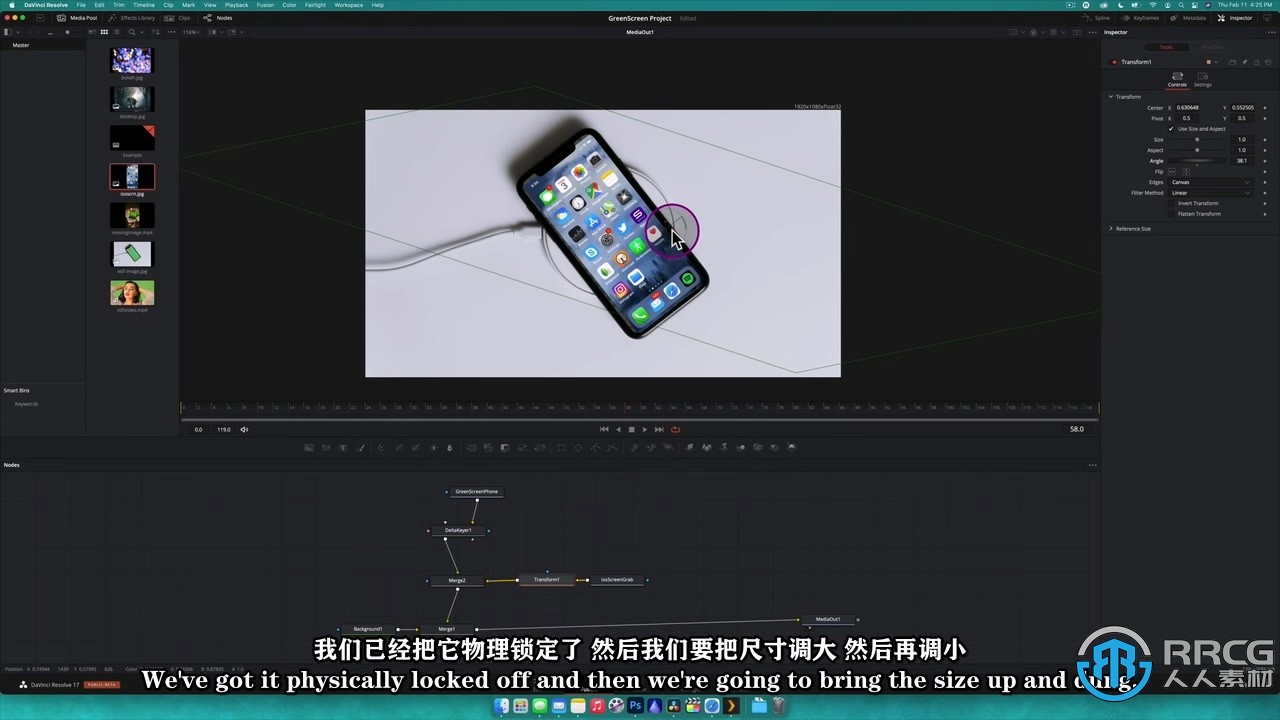Toggle keyframe dot for Pivot
Image resolution: width=1280 pixels, height=720 pixels.
coord(1265,118)
